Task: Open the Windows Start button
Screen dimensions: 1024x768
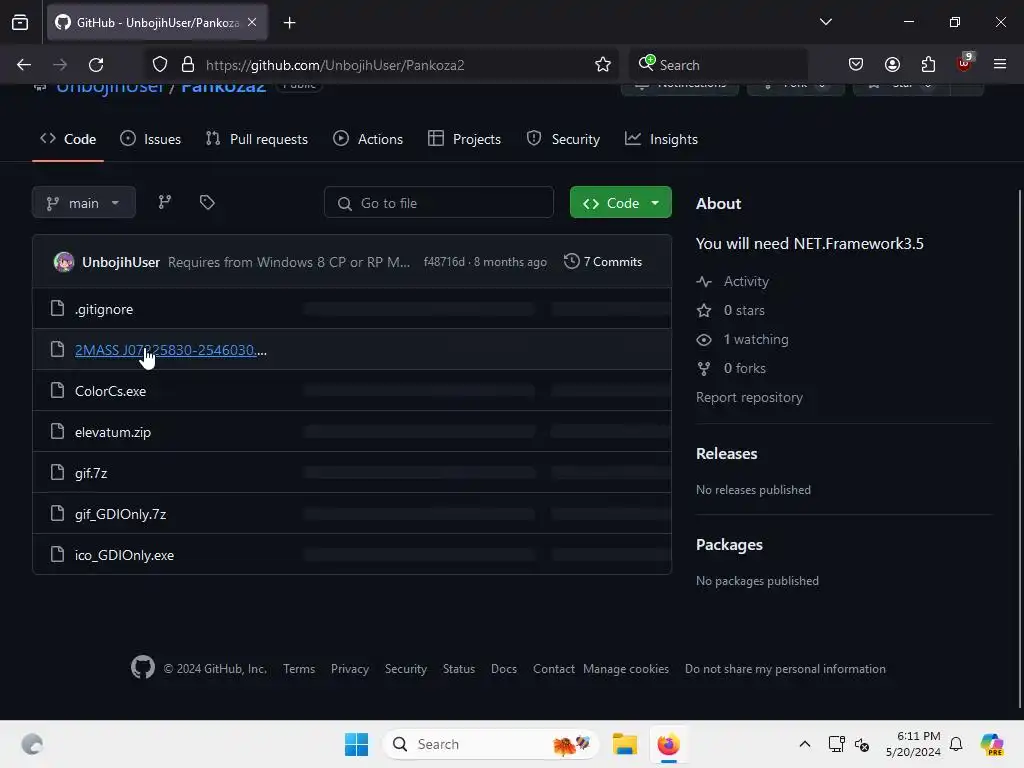Action: (x=357, y=744)
